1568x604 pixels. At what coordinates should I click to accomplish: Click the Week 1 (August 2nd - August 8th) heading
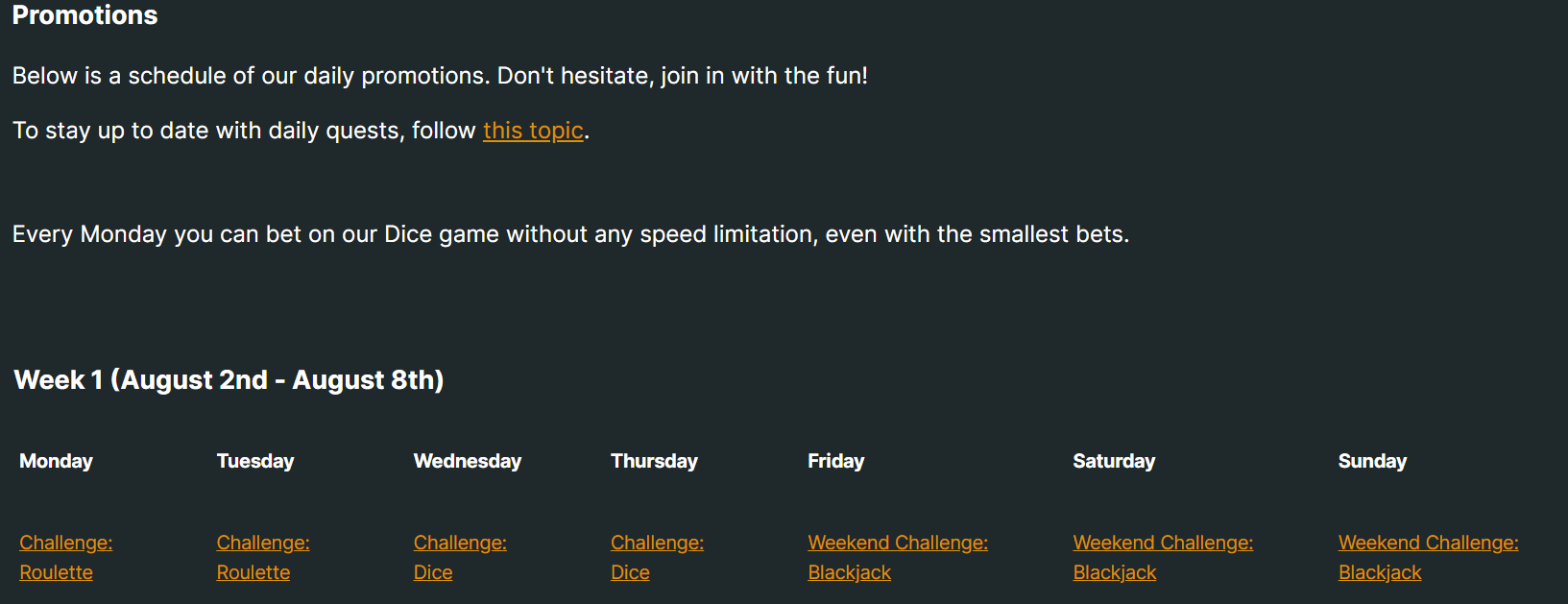229,380
